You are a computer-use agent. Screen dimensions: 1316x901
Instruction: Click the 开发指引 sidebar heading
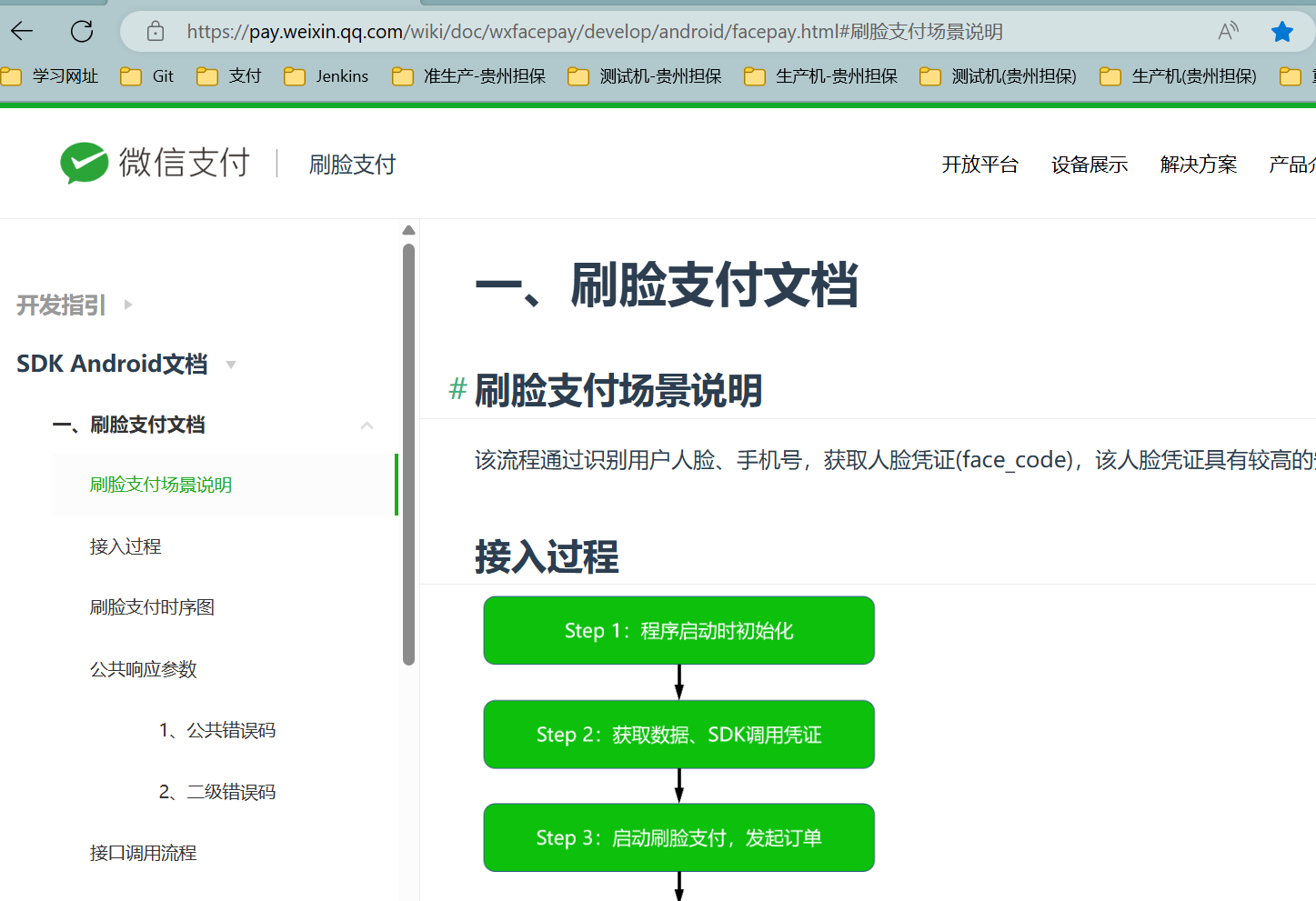(x=61, y=305)
